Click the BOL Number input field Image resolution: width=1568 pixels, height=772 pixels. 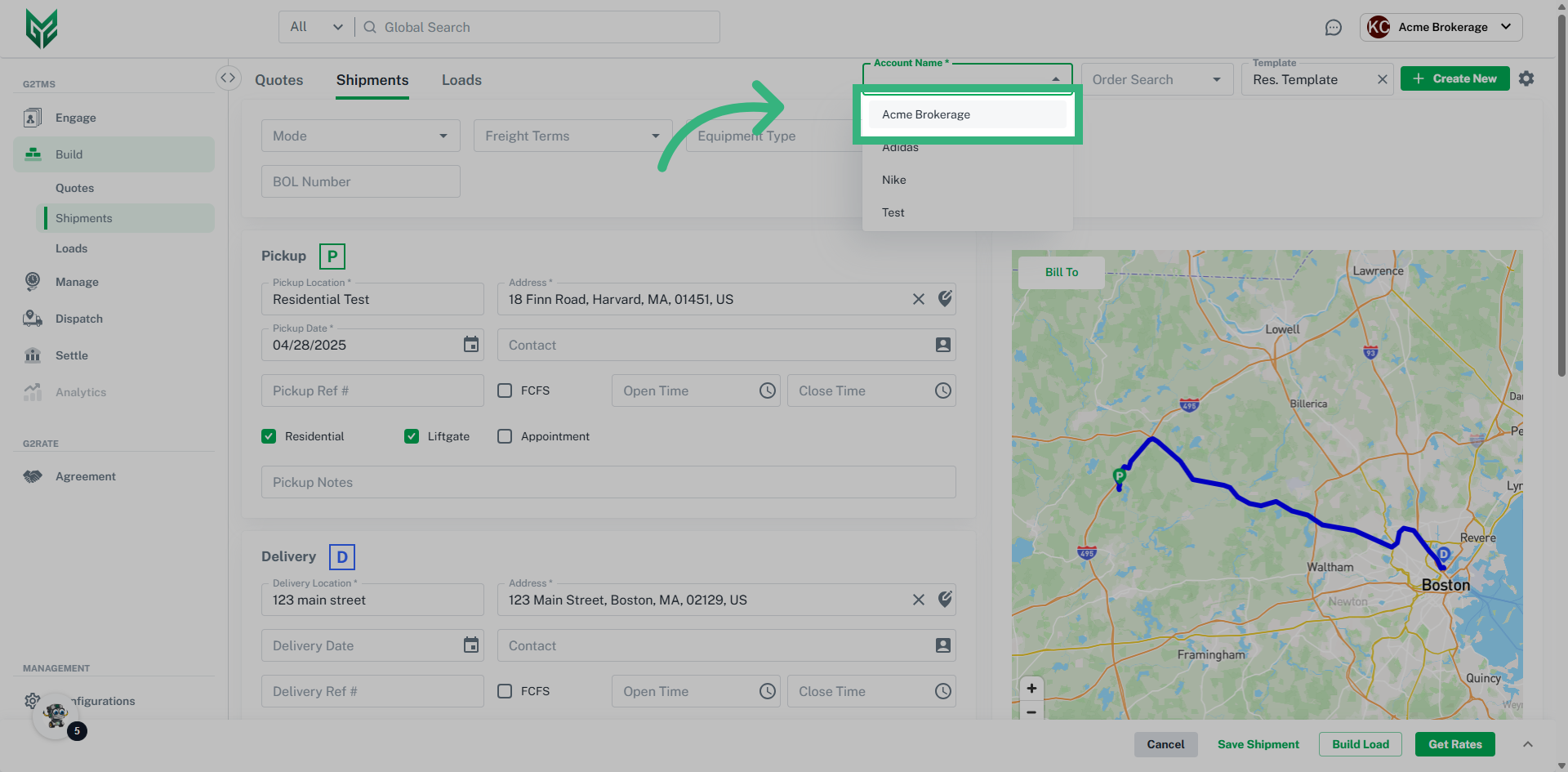pos(360,181)
